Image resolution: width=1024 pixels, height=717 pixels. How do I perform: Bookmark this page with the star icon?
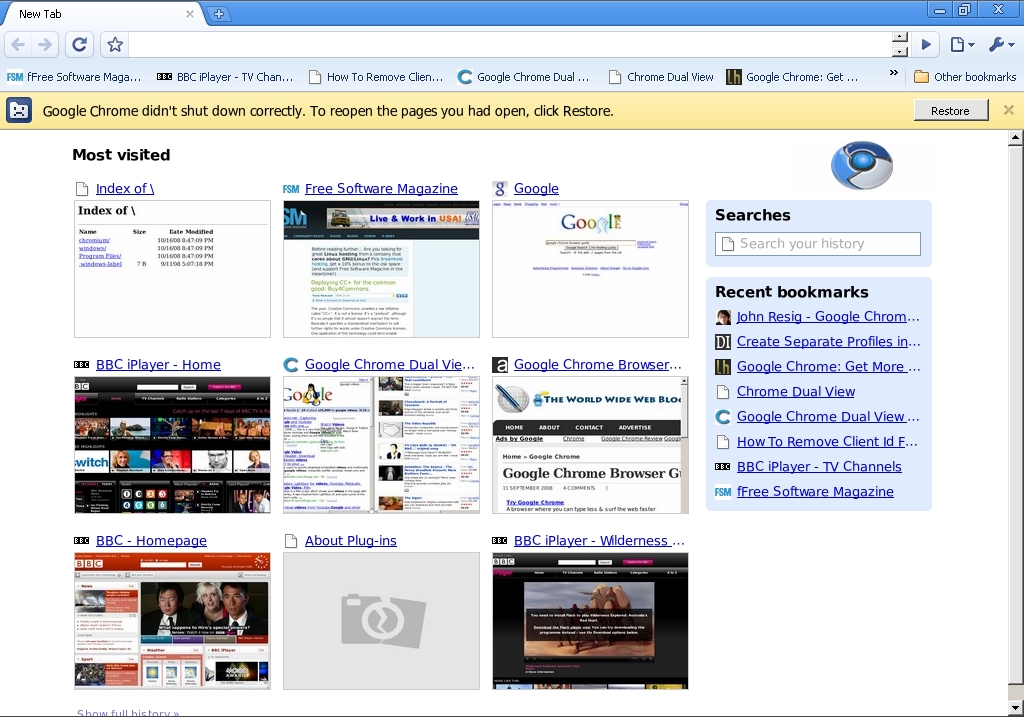[x=115, y=44]
